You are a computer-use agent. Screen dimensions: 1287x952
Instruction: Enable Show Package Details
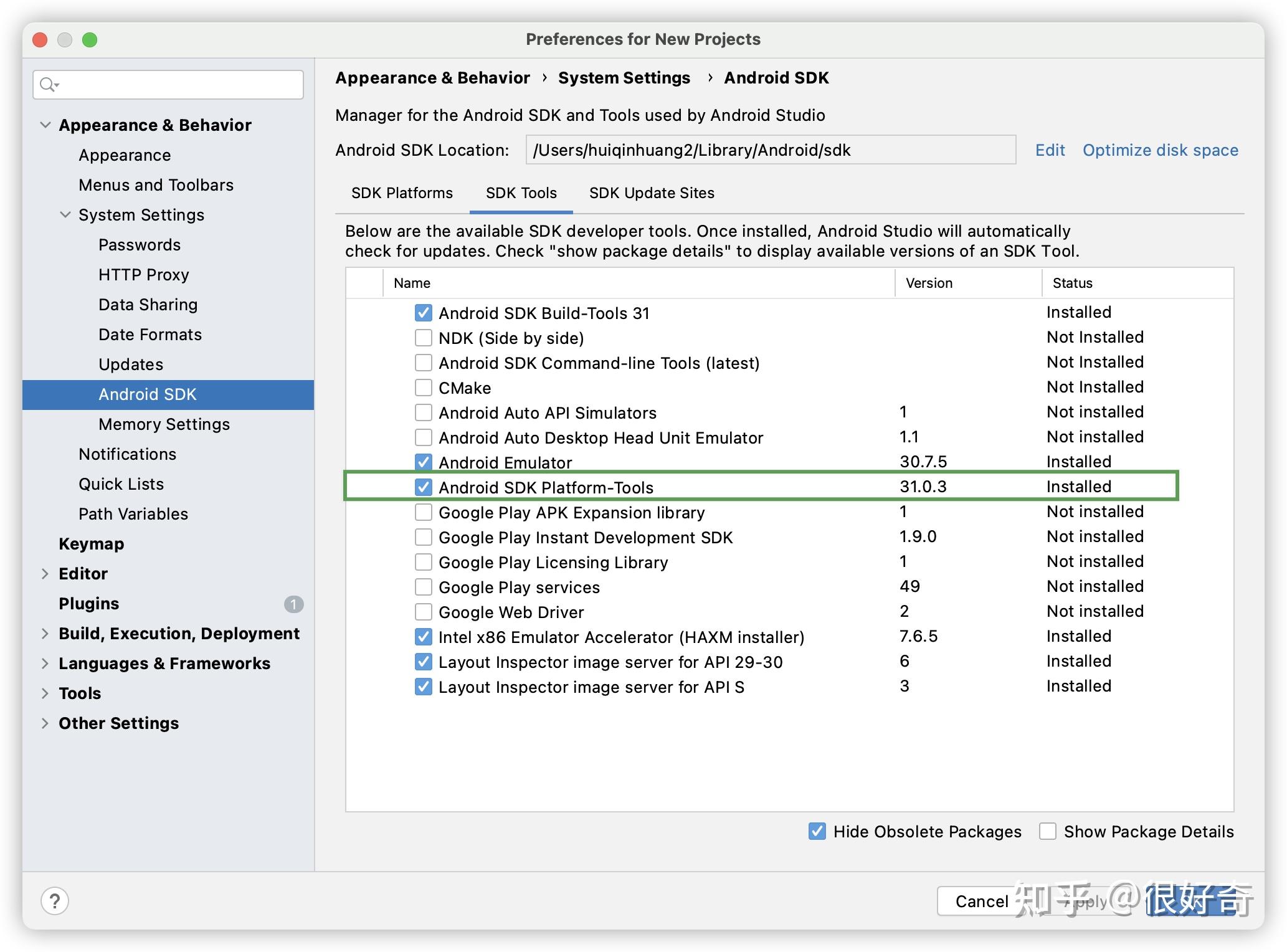(1048, 831)
